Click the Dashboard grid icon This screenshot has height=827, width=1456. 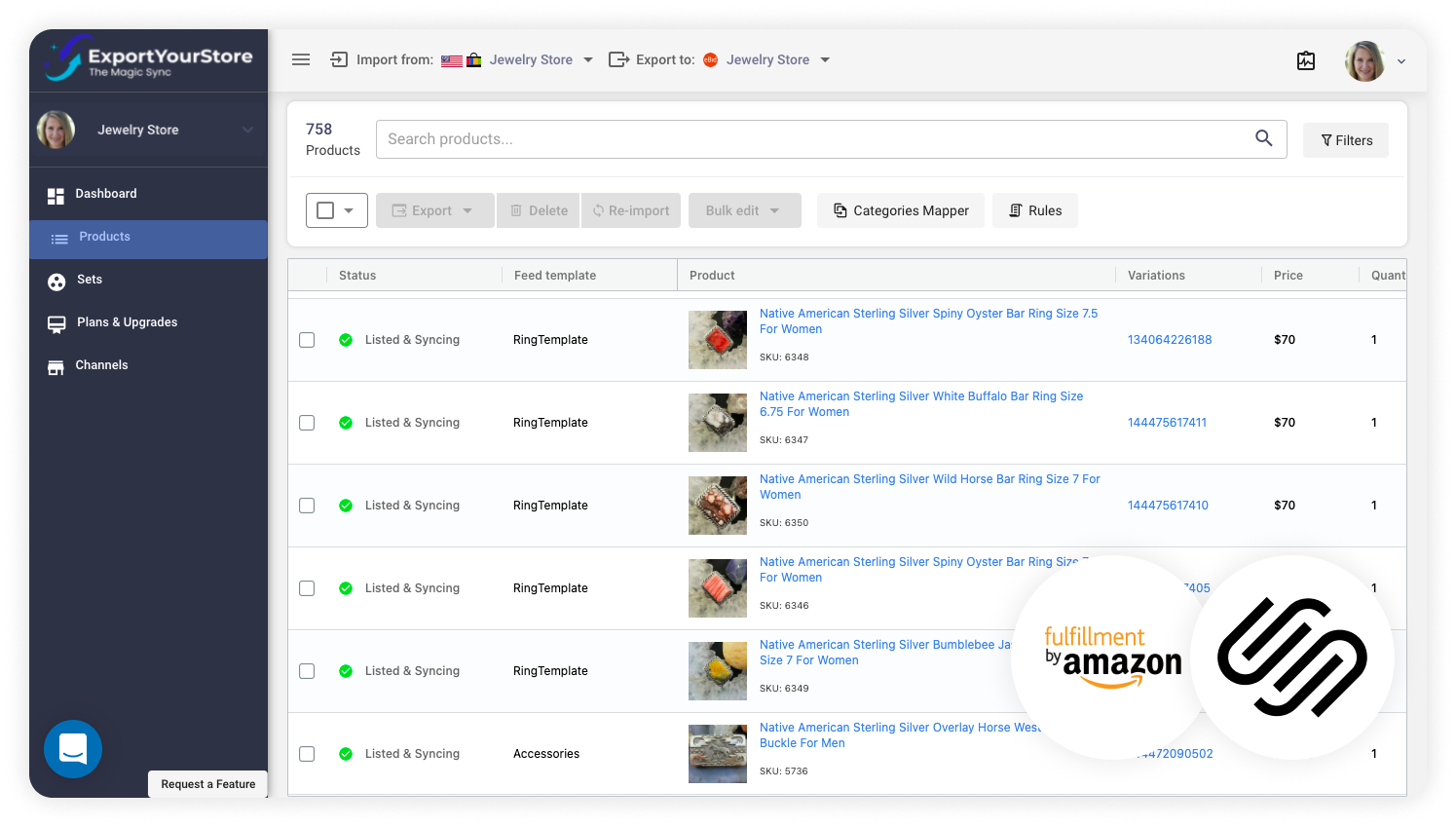click(56, 197)
